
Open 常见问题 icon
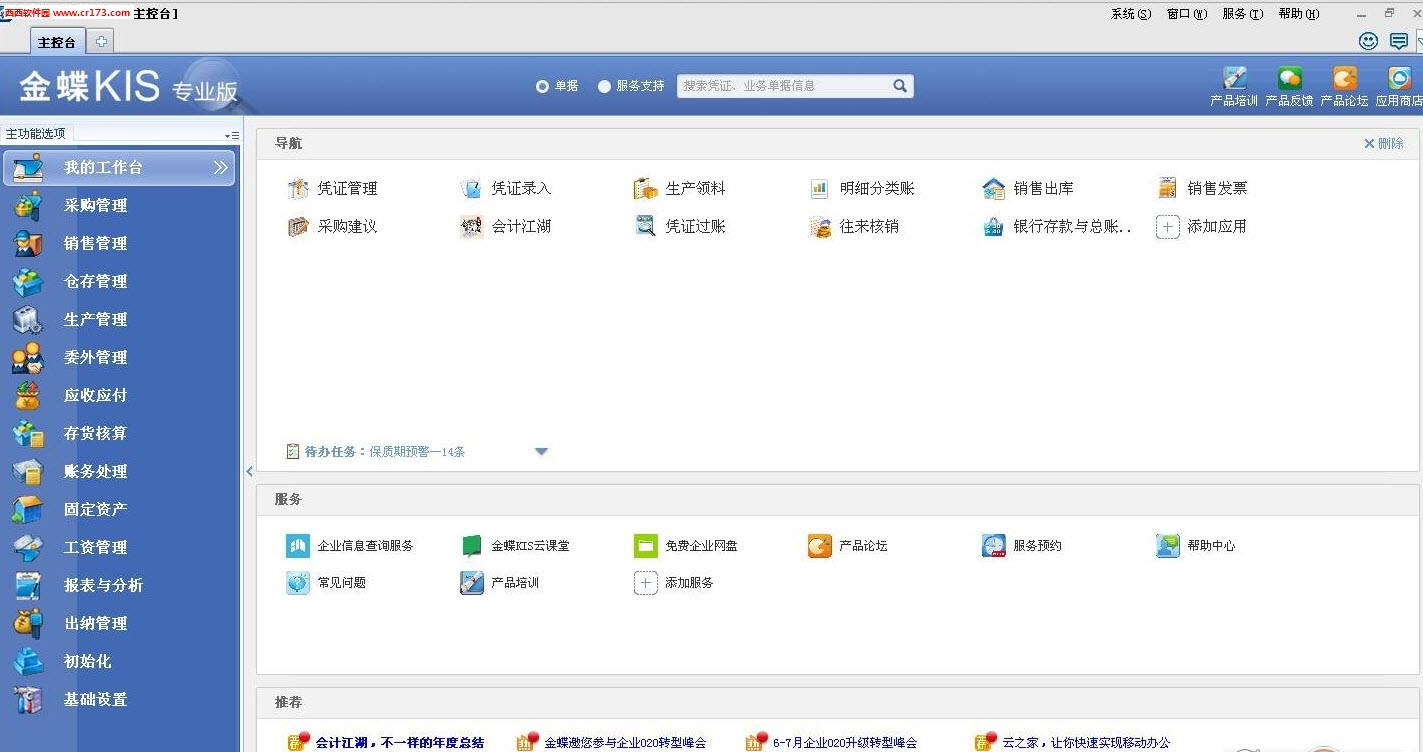[x=298, y=583]
